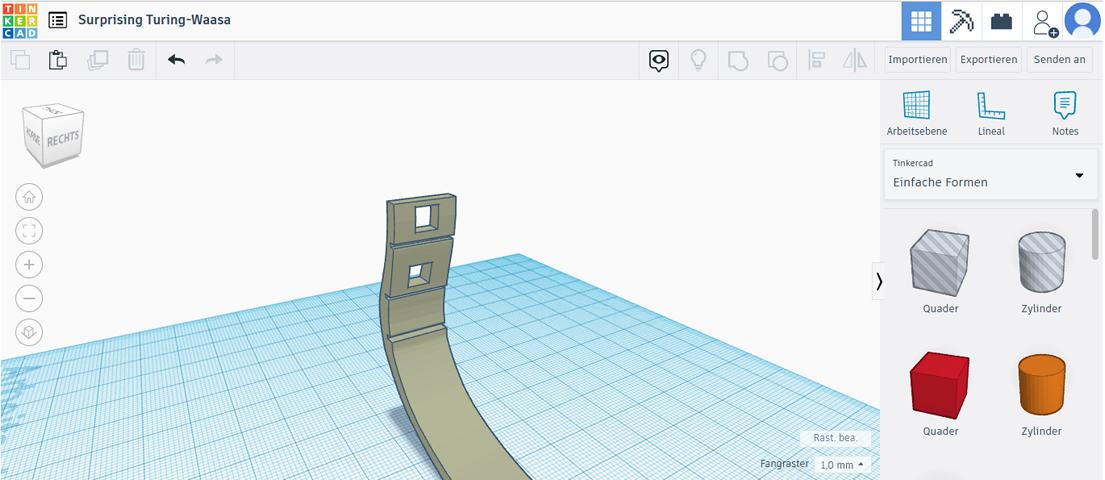Select the red Quader shape
The image size is (1105, 480).
[940, 383]
